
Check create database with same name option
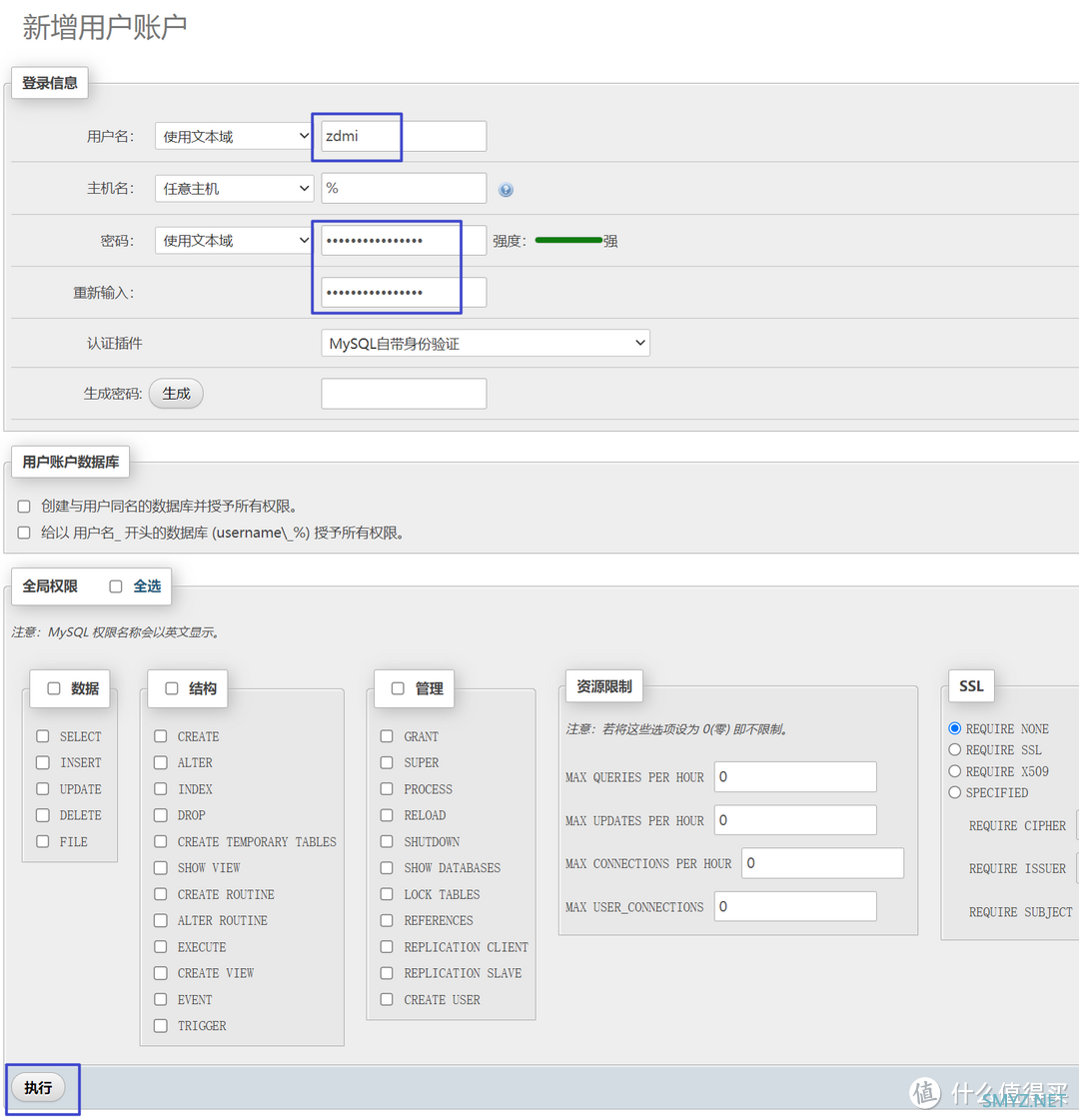24,507
